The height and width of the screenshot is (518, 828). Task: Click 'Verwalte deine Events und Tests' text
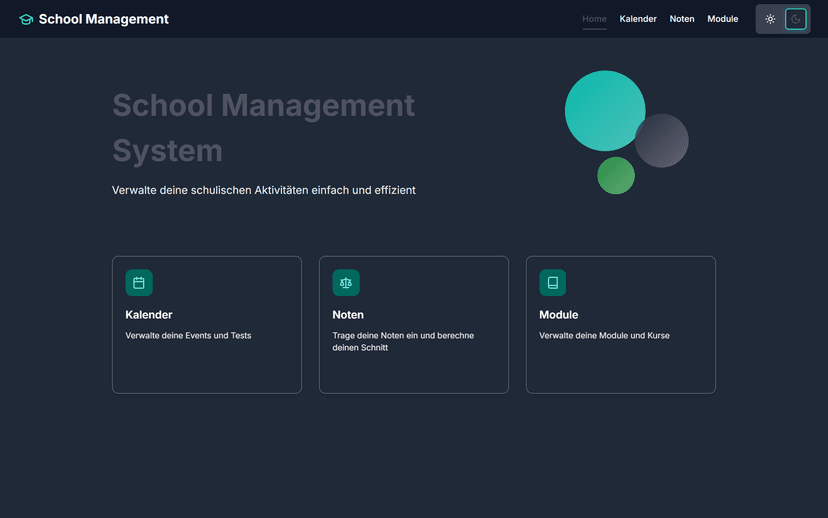188,335
